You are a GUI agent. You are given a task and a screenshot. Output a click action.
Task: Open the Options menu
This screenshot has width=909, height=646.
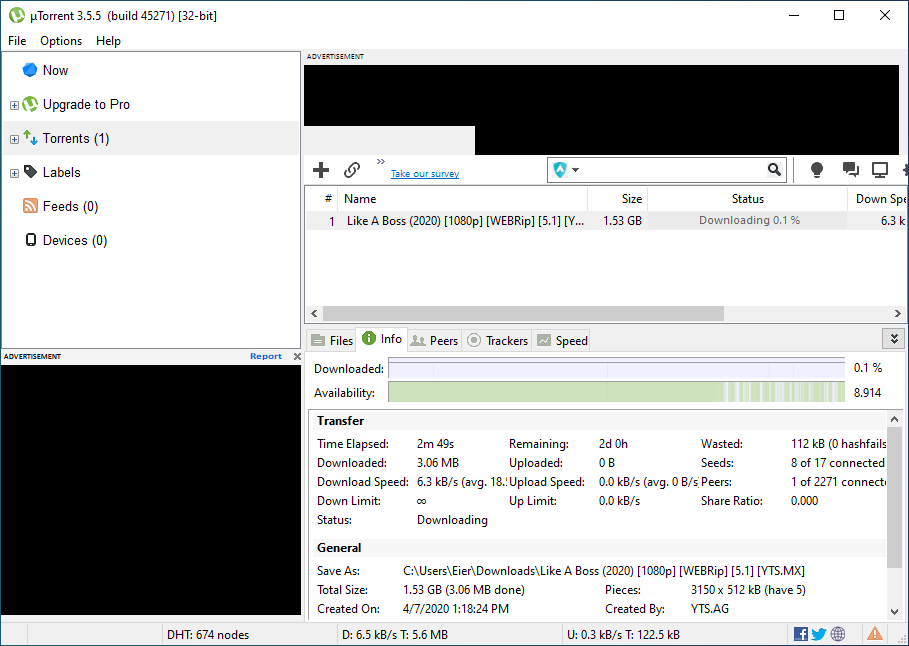click(61, 41)
